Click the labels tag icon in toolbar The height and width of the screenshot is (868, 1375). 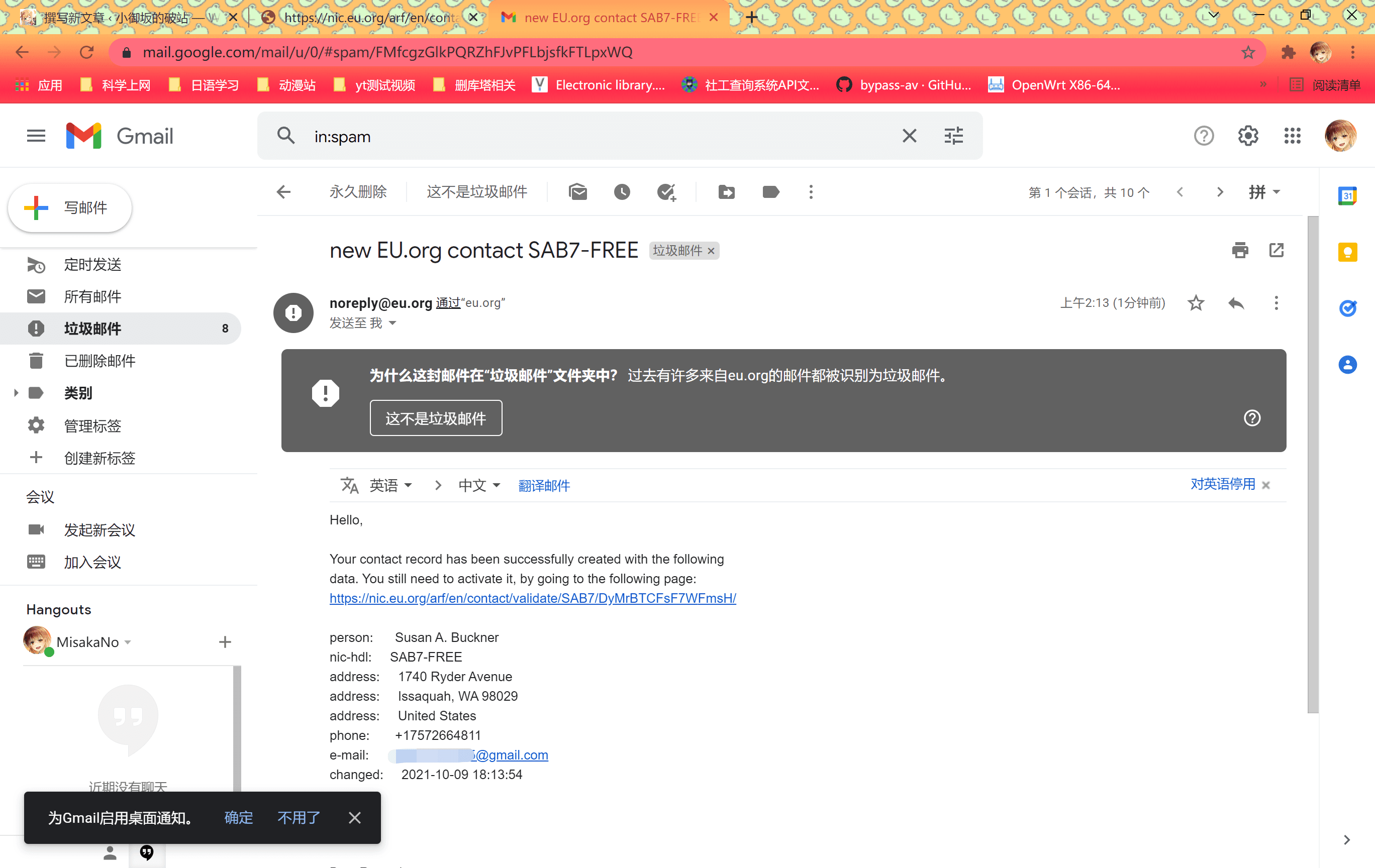tap(770, 192)
